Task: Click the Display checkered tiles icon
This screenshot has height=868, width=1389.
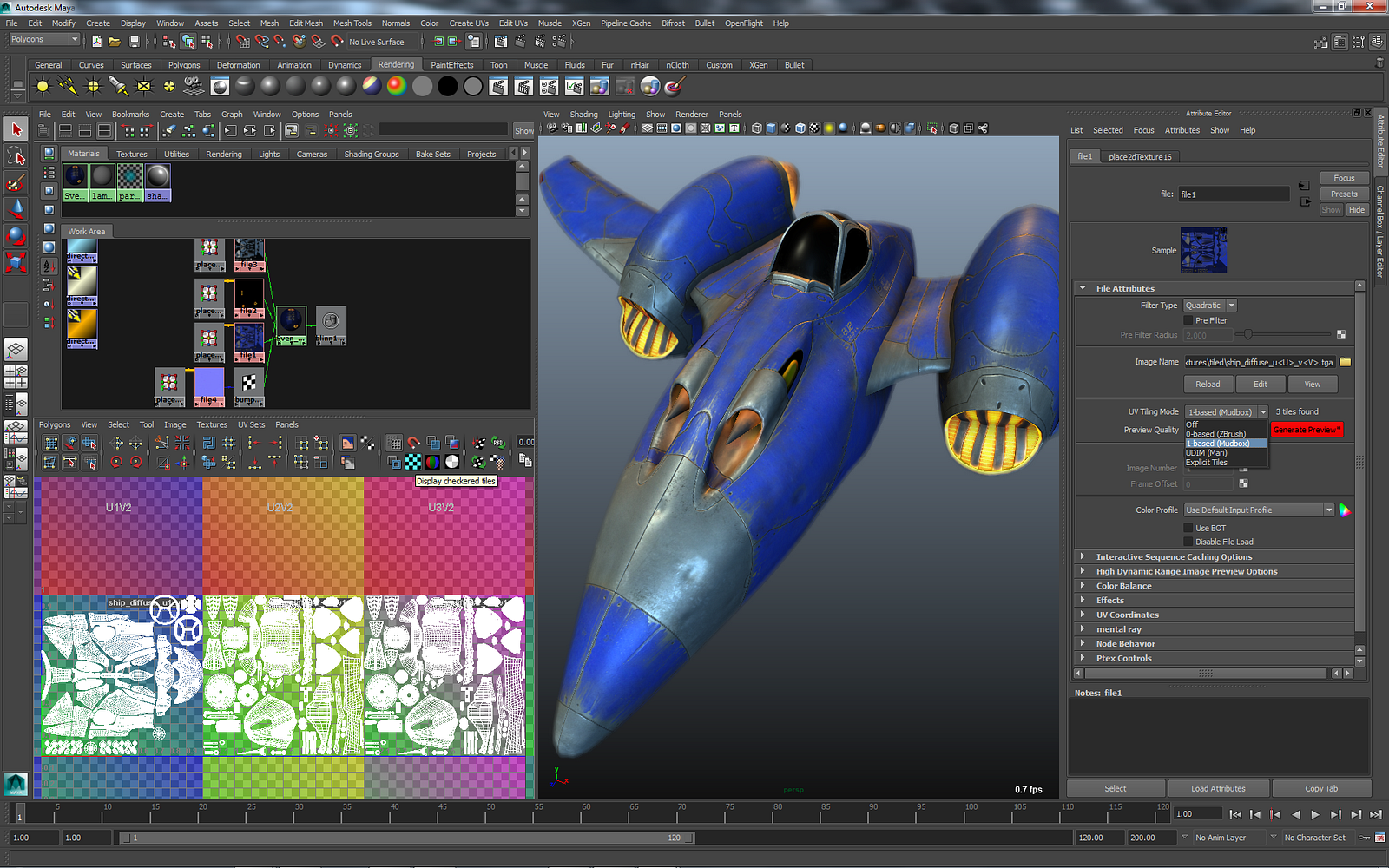Action: [x=413, y=462]
